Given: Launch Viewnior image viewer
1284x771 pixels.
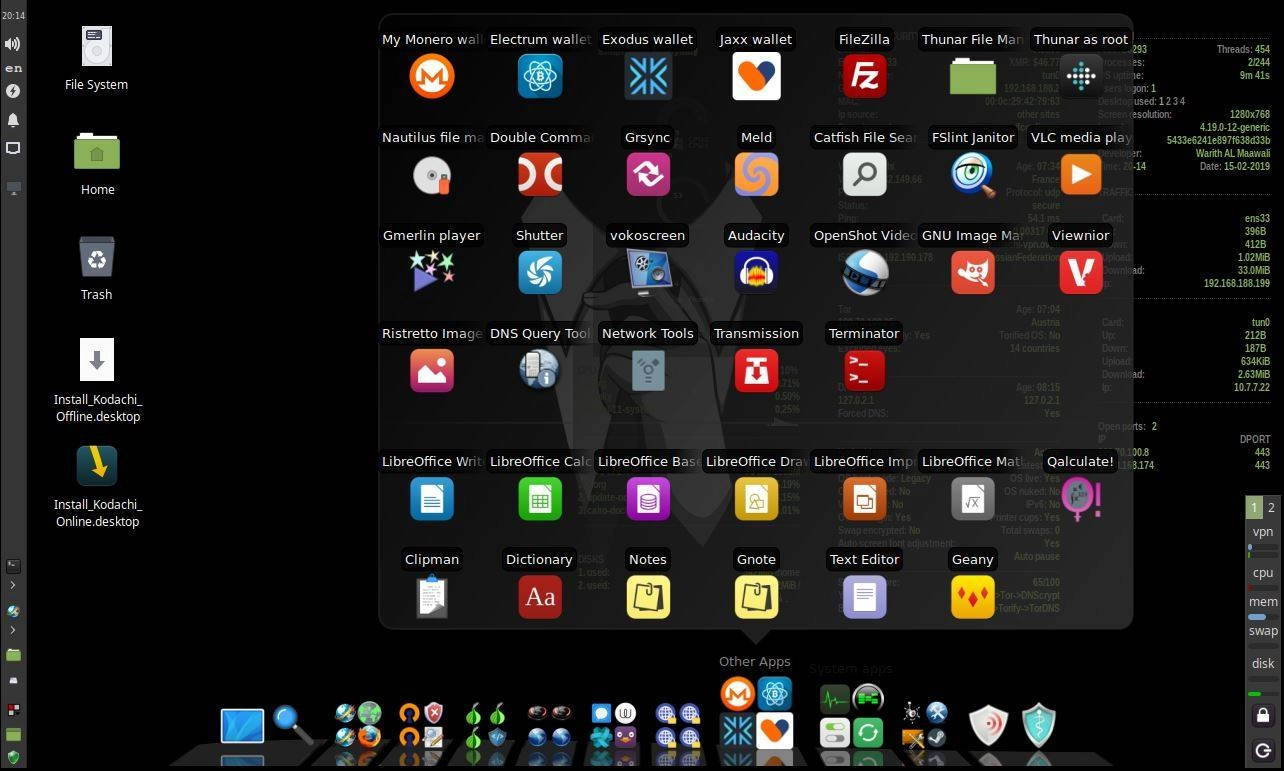Looking at the screenshot, I should 1080,272.
